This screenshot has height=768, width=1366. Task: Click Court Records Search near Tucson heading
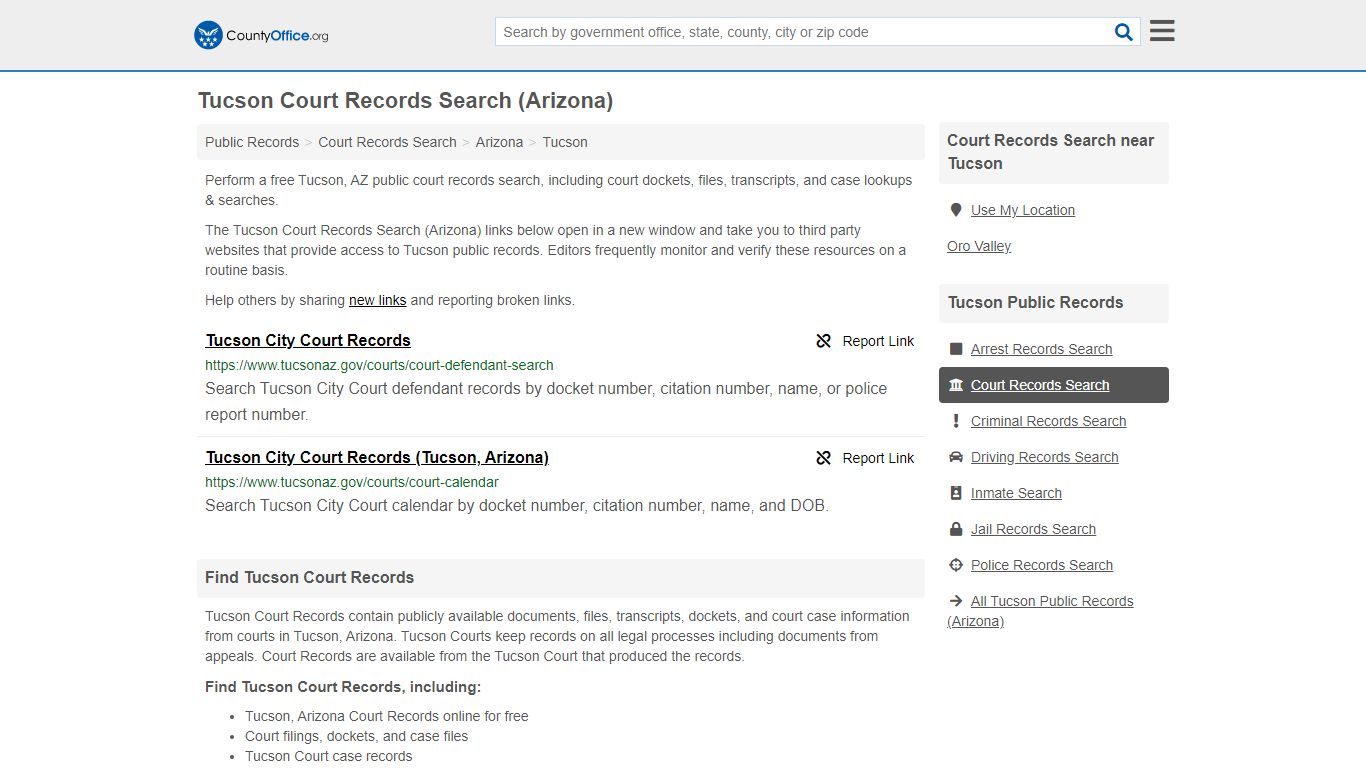point(1050,152)
